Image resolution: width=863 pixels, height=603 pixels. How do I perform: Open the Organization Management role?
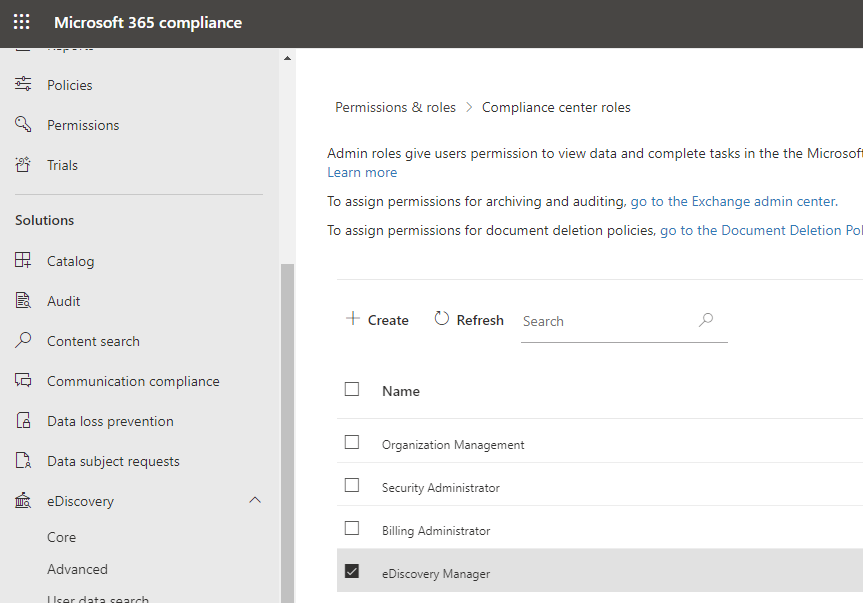pos(453,445)
